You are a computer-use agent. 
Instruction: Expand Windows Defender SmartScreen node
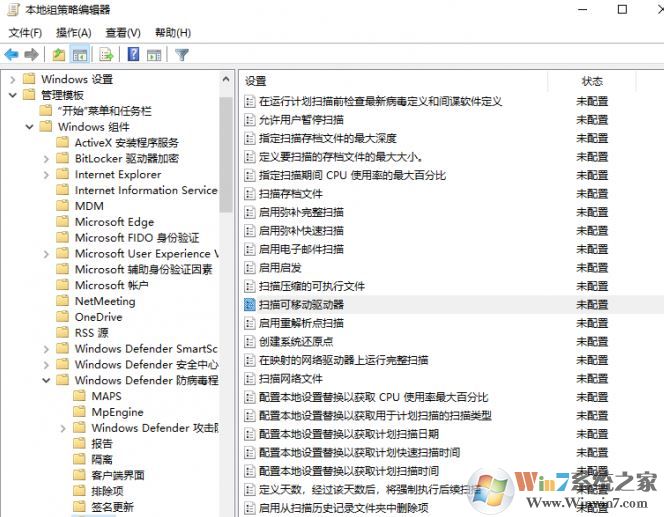(x=46, y=348)
